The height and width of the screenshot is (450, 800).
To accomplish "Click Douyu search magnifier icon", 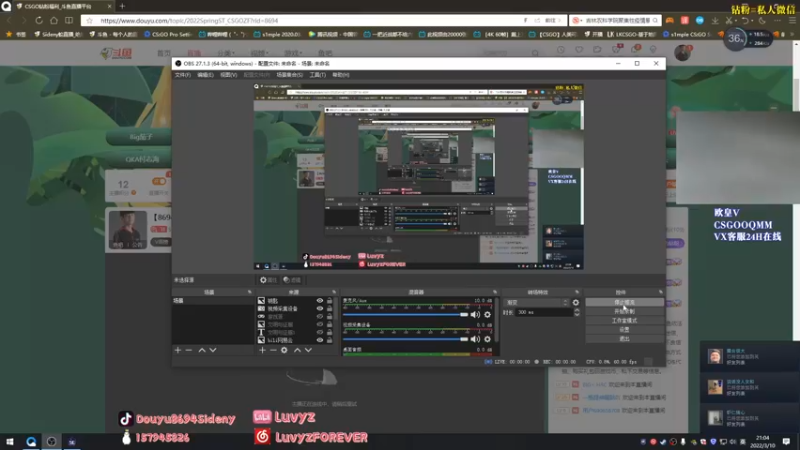I will [535, 53].
